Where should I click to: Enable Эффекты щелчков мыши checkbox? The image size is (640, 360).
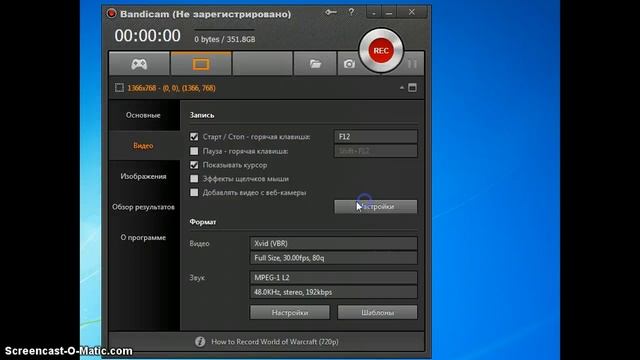click(x=194, y=179)
